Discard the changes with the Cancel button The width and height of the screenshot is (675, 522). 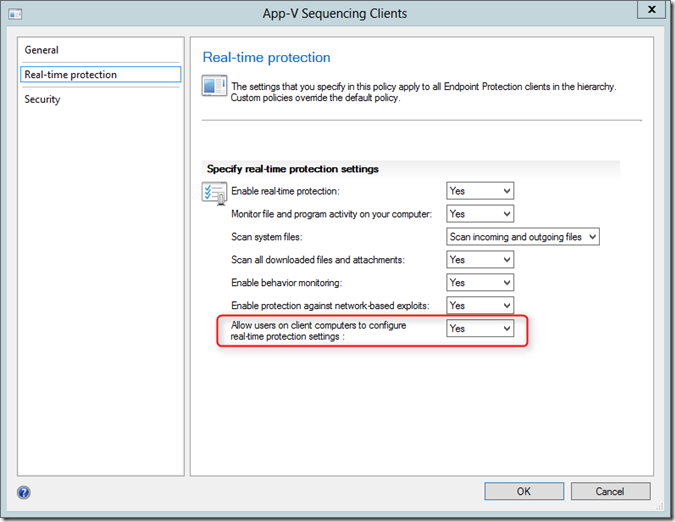(610, 491)
